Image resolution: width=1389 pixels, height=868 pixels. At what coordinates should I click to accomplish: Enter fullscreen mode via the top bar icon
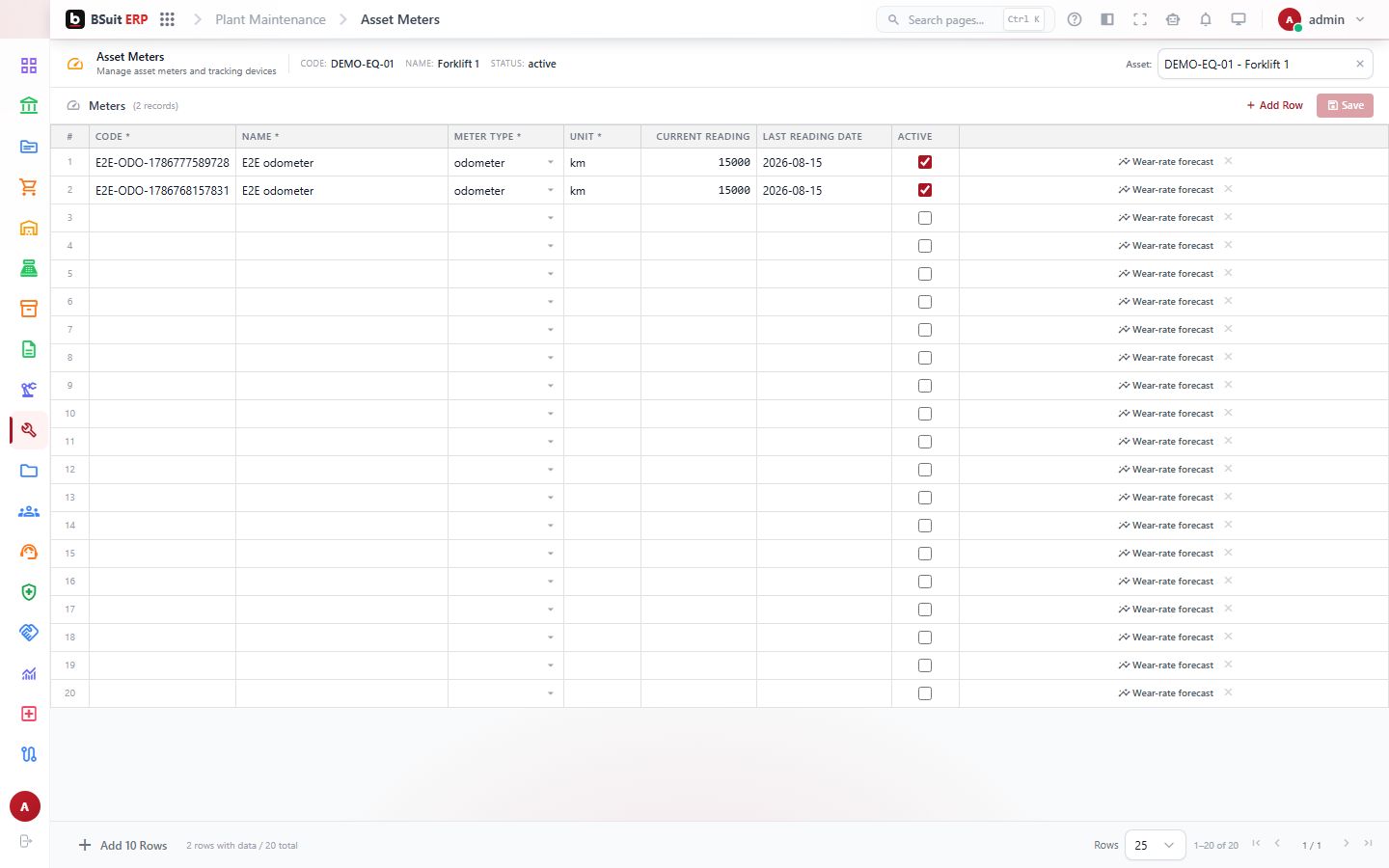(x=1140, y=19)
